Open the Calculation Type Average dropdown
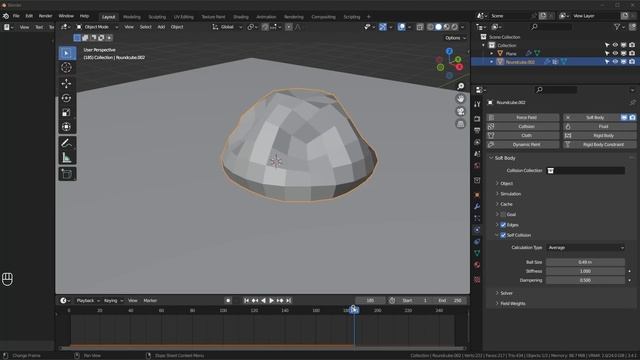This screenshot has width=640, height=360. 585,248
